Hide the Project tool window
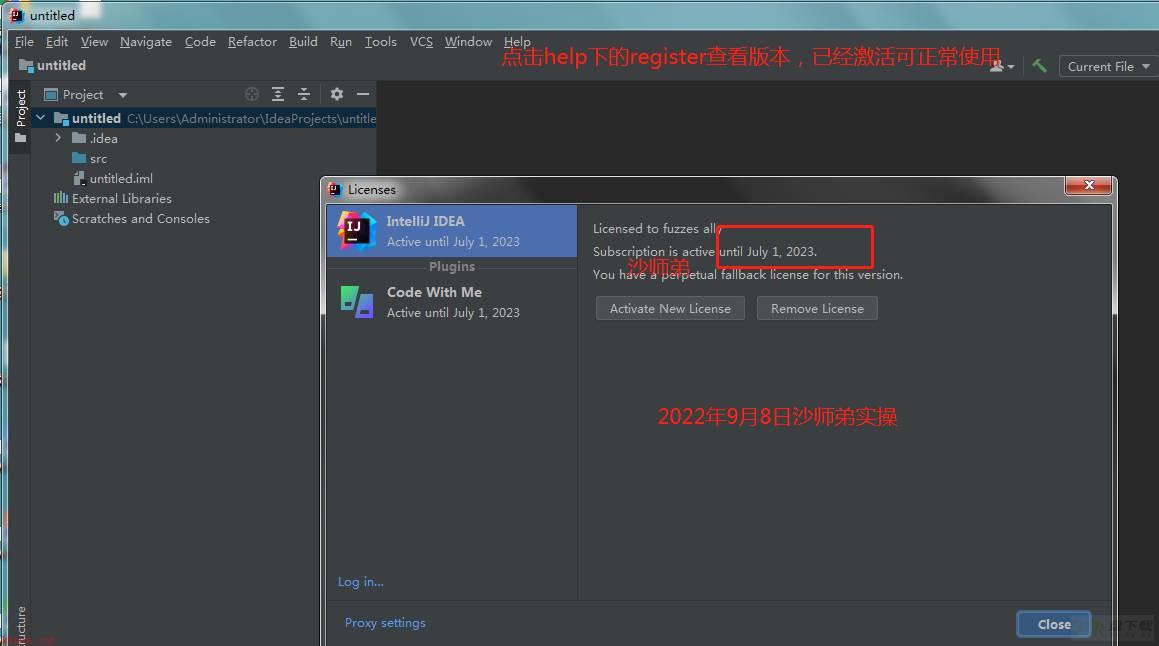This screenshot has height=646, width=1159. 363,94
